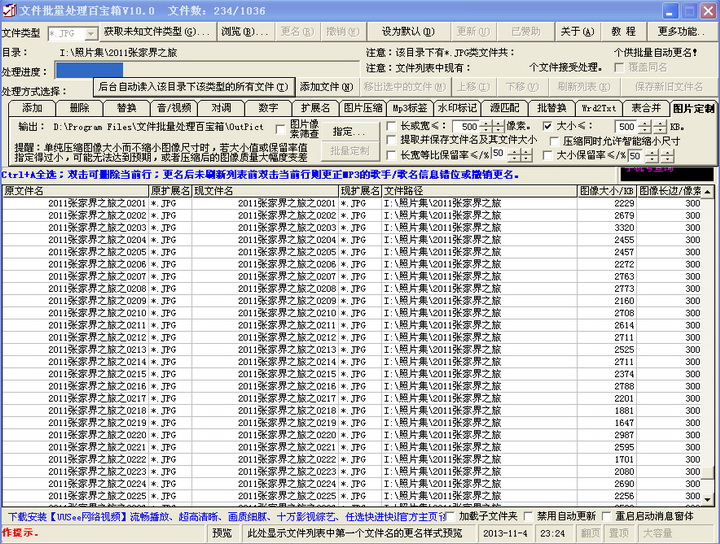Image resolution: width=720 pixels, height=544 pixels.
Task: Open the 文件类型 *.JPG dropdown
Action: coord(90,33)
